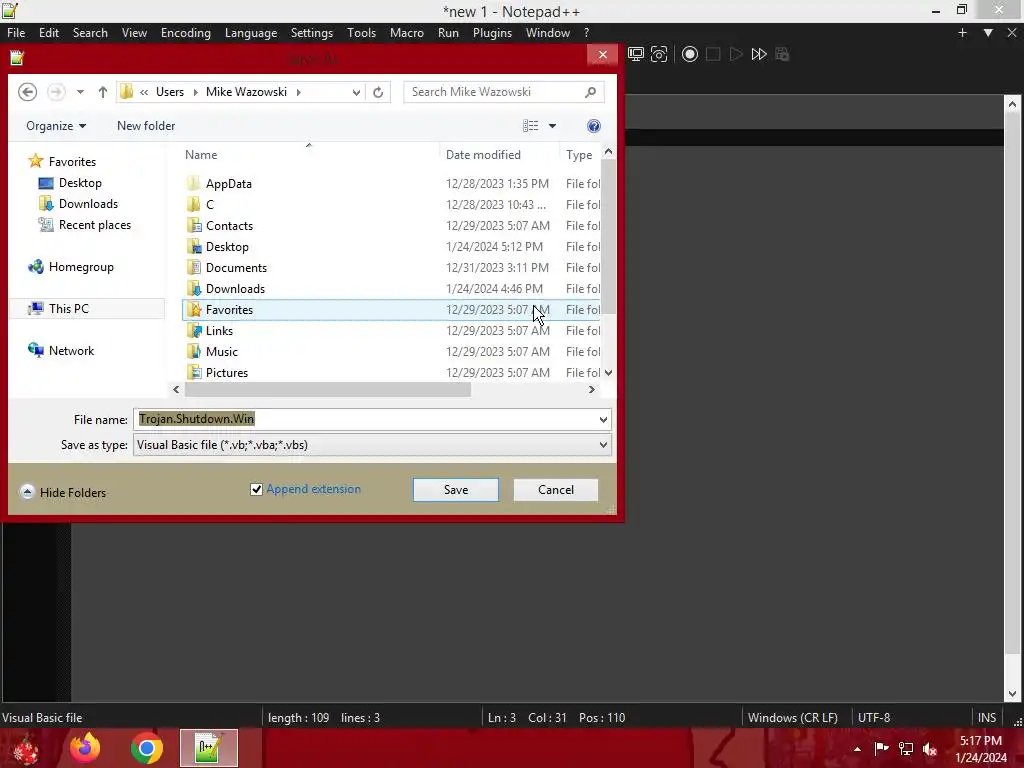Image resolution: width=1024 pixels, height=768 pixels.
Task: Select the Pictures folder
Action: (227, 372)
